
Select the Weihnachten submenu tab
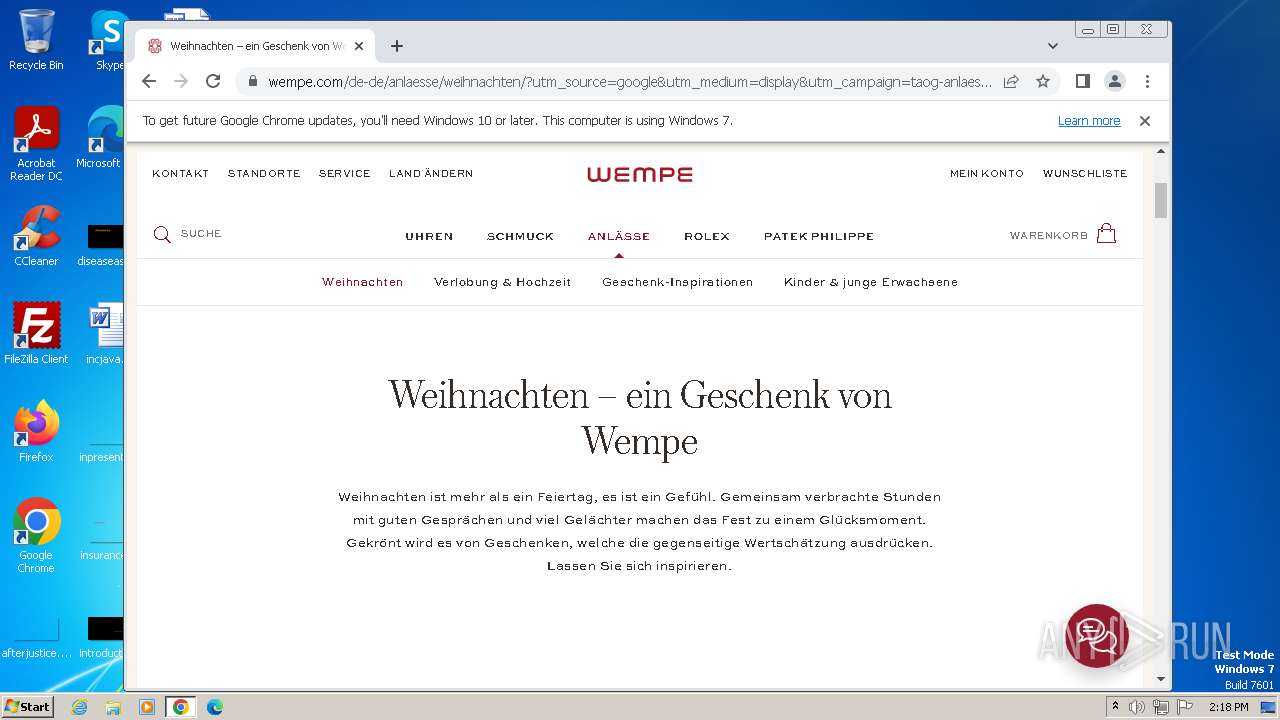pos(363,283)
